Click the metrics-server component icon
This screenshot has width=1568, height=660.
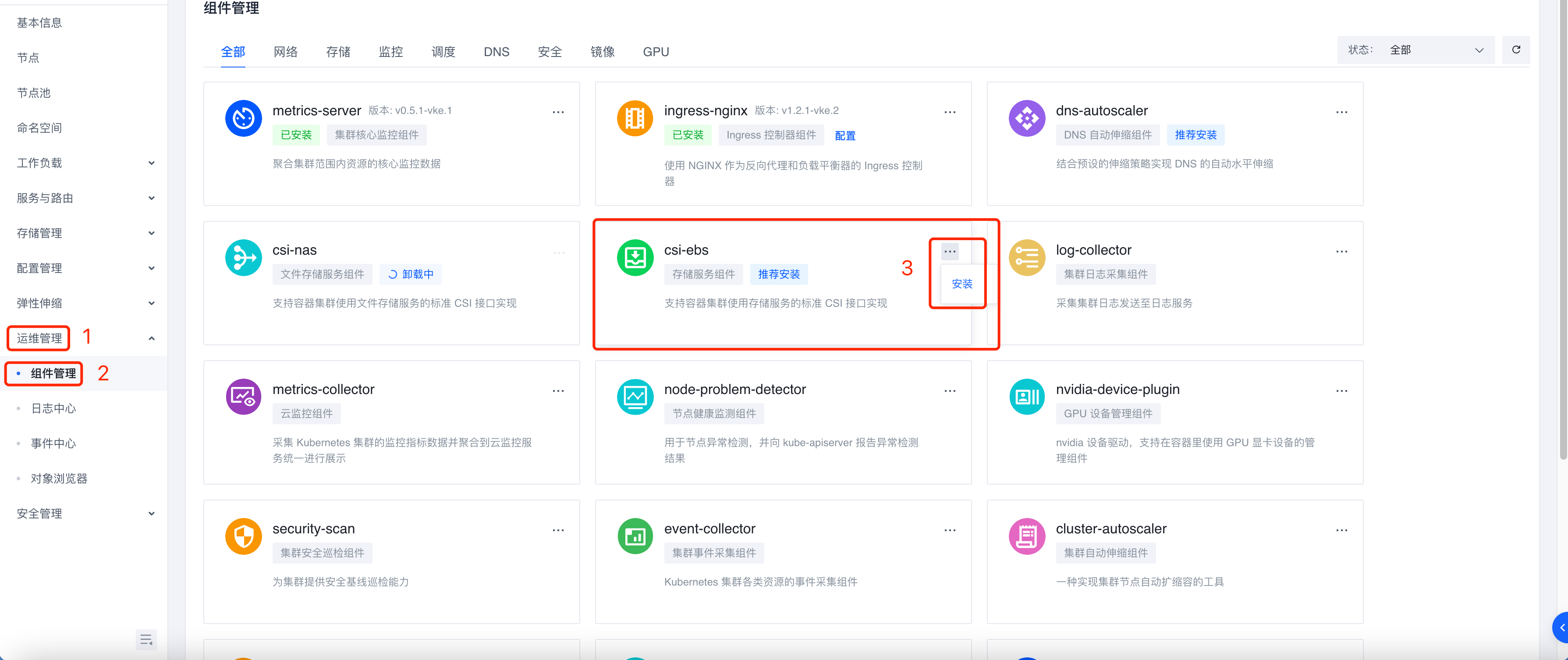point(244,117)
